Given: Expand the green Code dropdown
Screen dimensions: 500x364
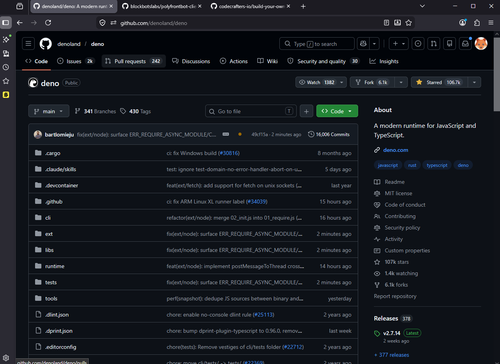Looking at the screenshot, I should pos(337,111).
